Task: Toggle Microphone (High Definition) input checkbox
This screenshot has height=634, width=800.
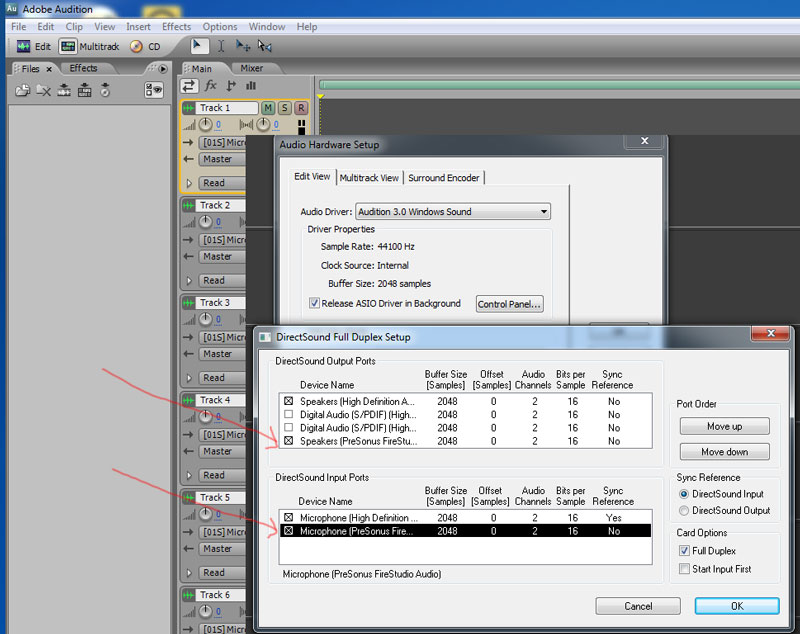Action: pyautogui.click(x=289, y=517)
